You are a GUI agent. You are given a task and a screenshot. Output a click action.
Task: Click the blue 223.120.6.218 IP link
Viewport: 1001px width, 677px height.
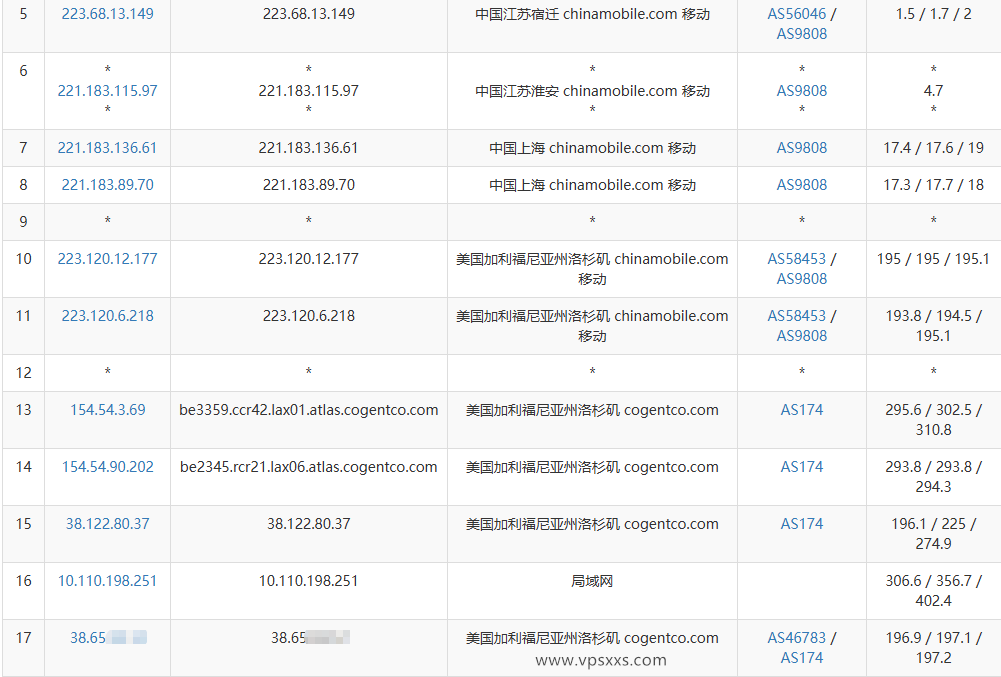pyautogui.click(x=107, y=315)
